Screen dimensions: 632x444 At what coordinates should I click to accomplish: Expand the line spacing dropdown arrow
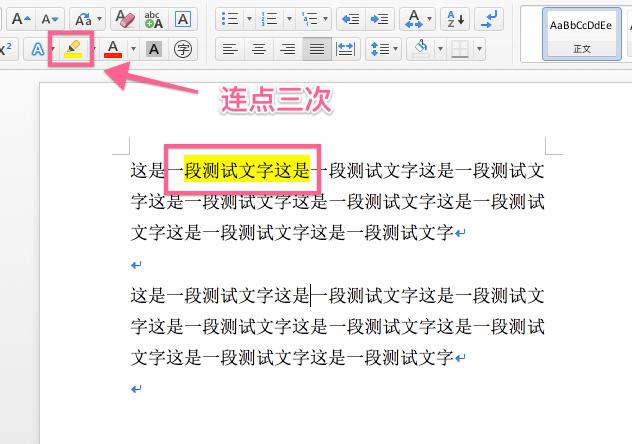(396, 49)
